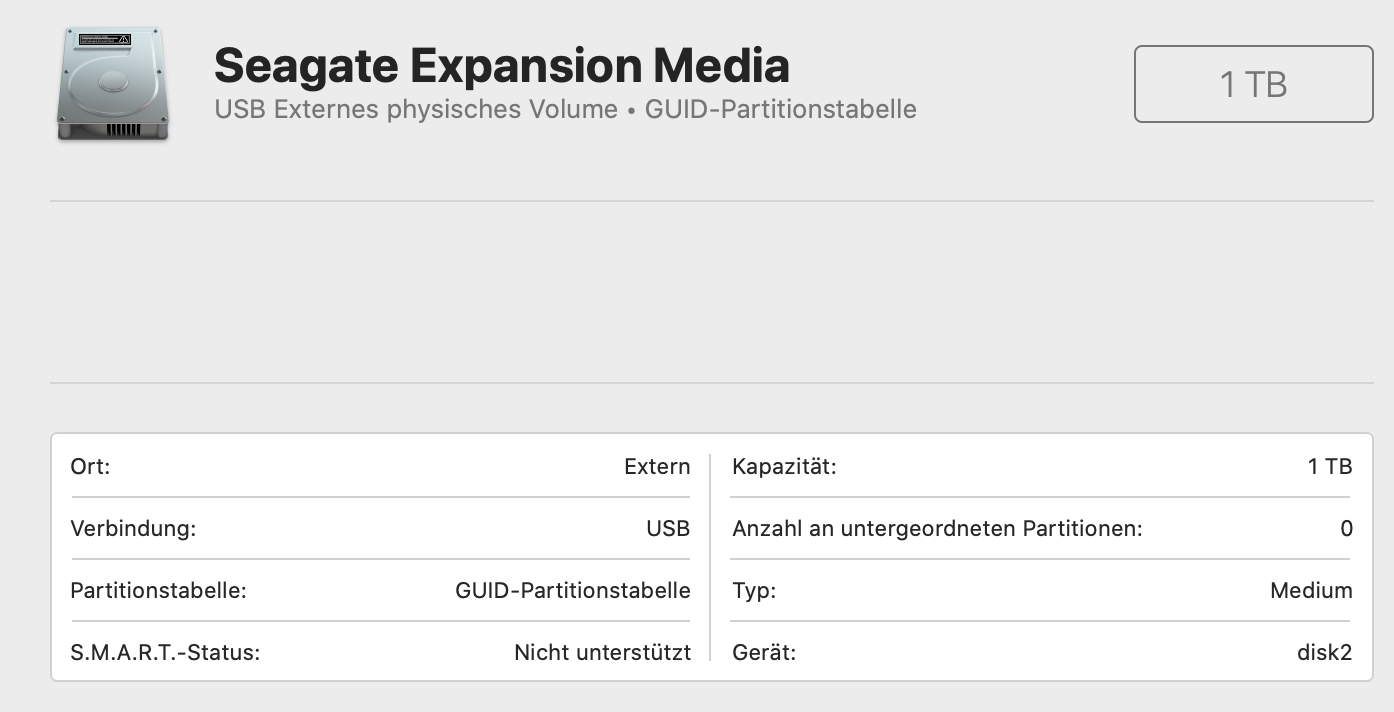
Task: Select the S.M.A.R.T.-Status label
Action: coord(165,653)
